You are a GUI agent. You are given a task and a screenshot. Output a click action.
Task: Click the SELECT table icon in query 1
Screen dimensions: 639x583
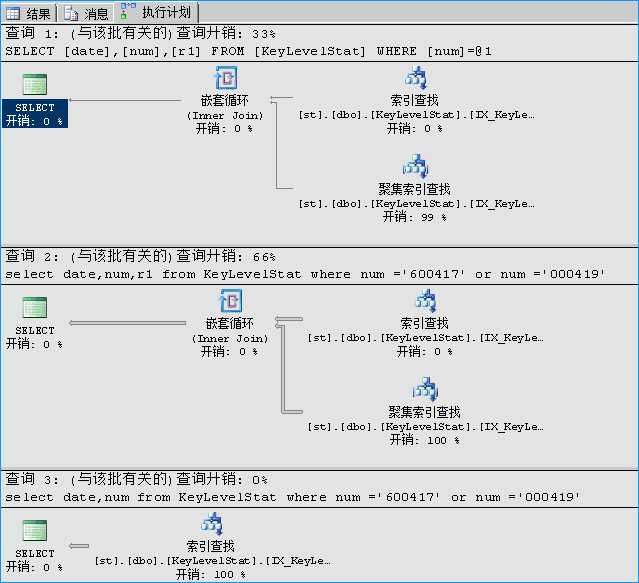coord(35,84)
